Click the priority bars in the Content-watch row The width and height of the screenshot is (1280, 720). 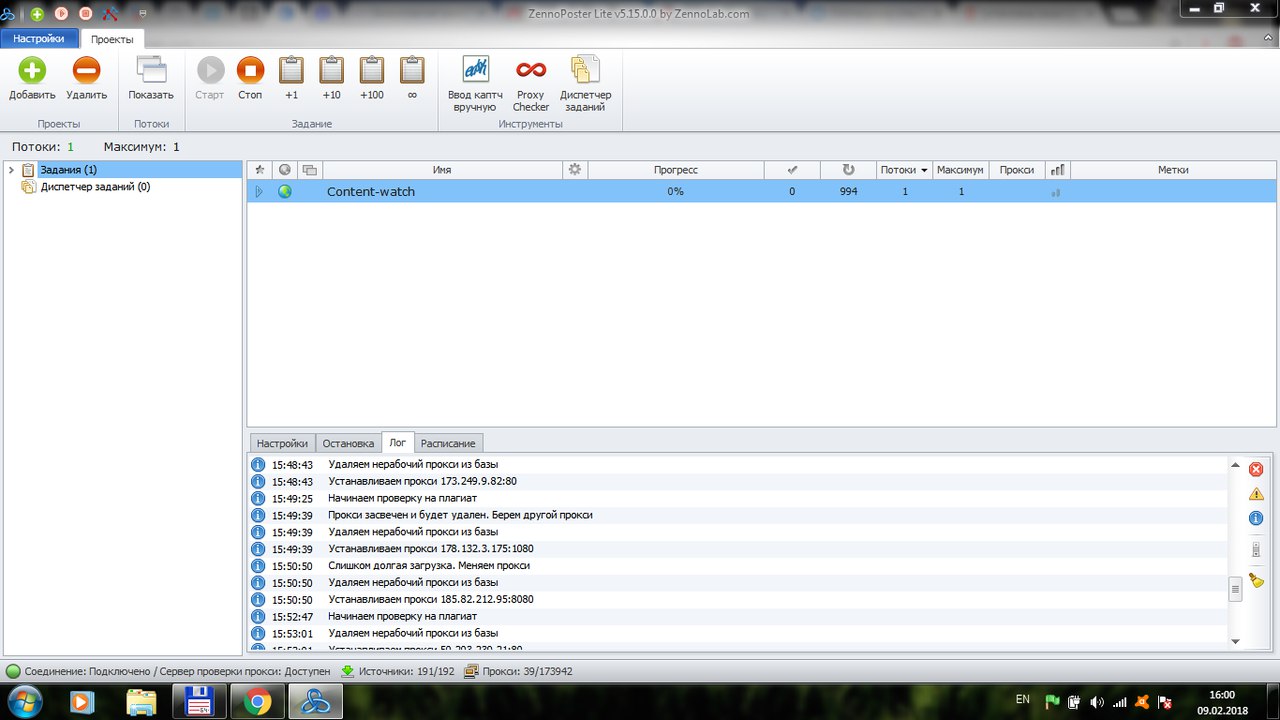pos(1056,192)
